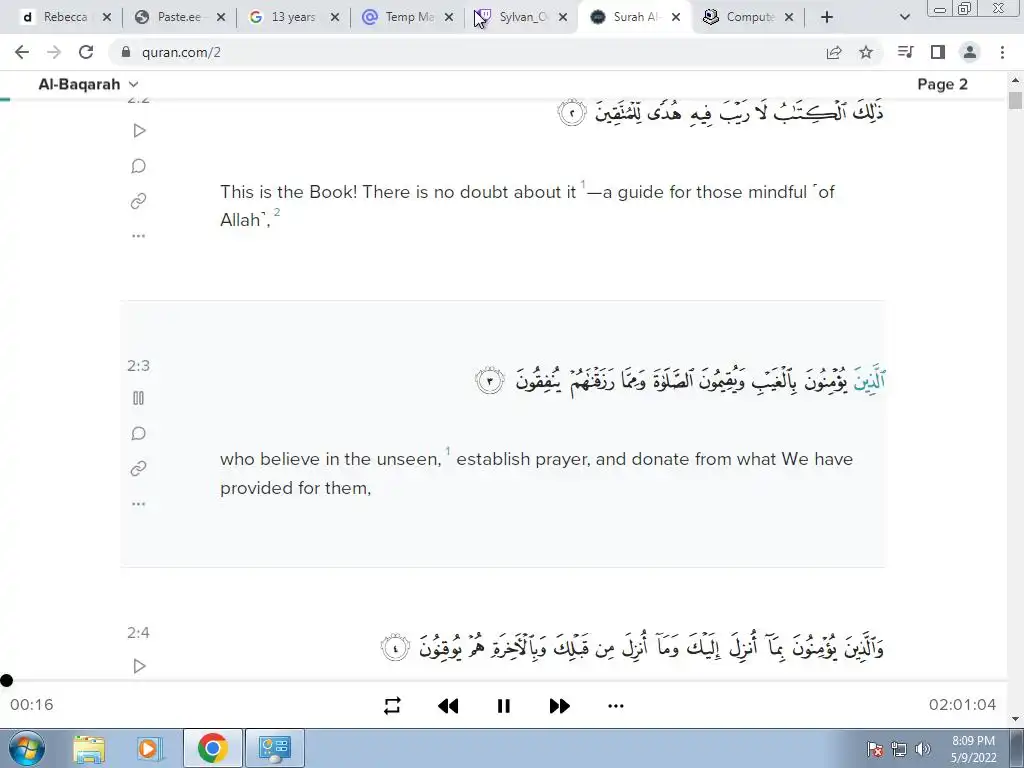The width and height of the screenshot is (1024, 768).
Task: Expand the Al-Baqarah surah dropdown
Action: (88, 84)
